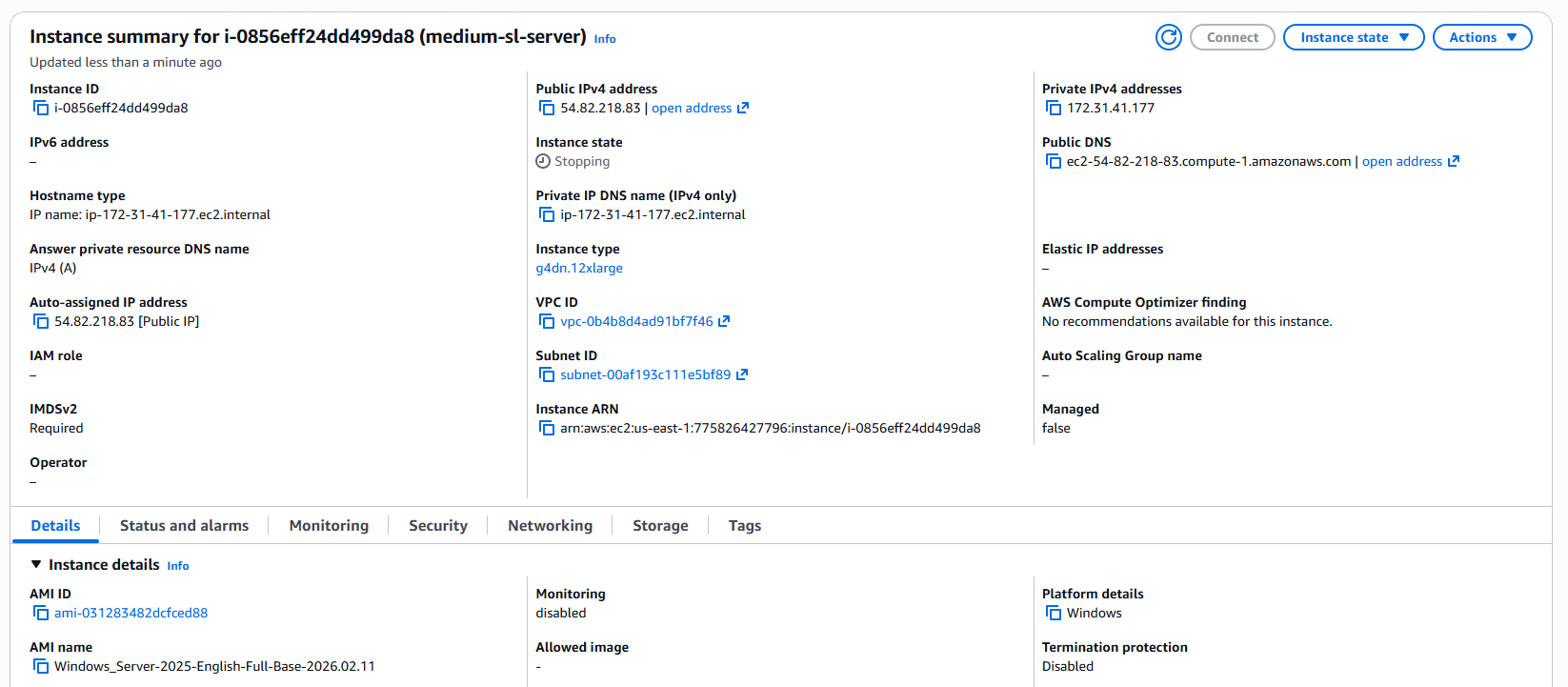Copy the Instance ARN
This screenshot has width=1568, height=687.
547,428
